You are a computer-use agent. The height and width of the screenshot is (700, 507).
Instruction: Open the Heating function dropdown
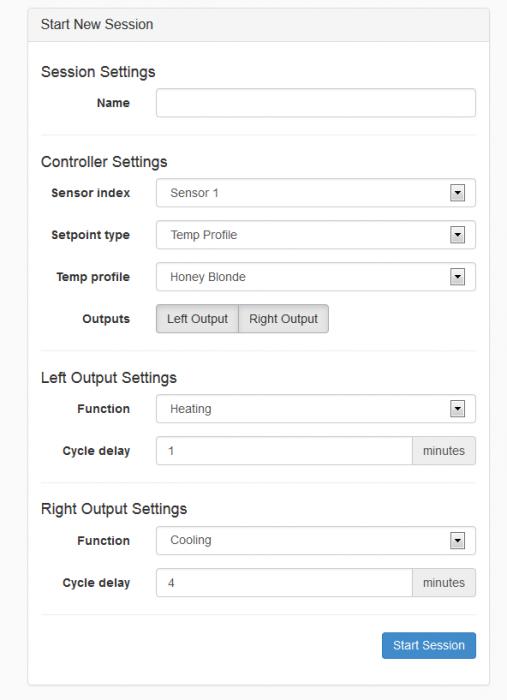coord(316,408)
